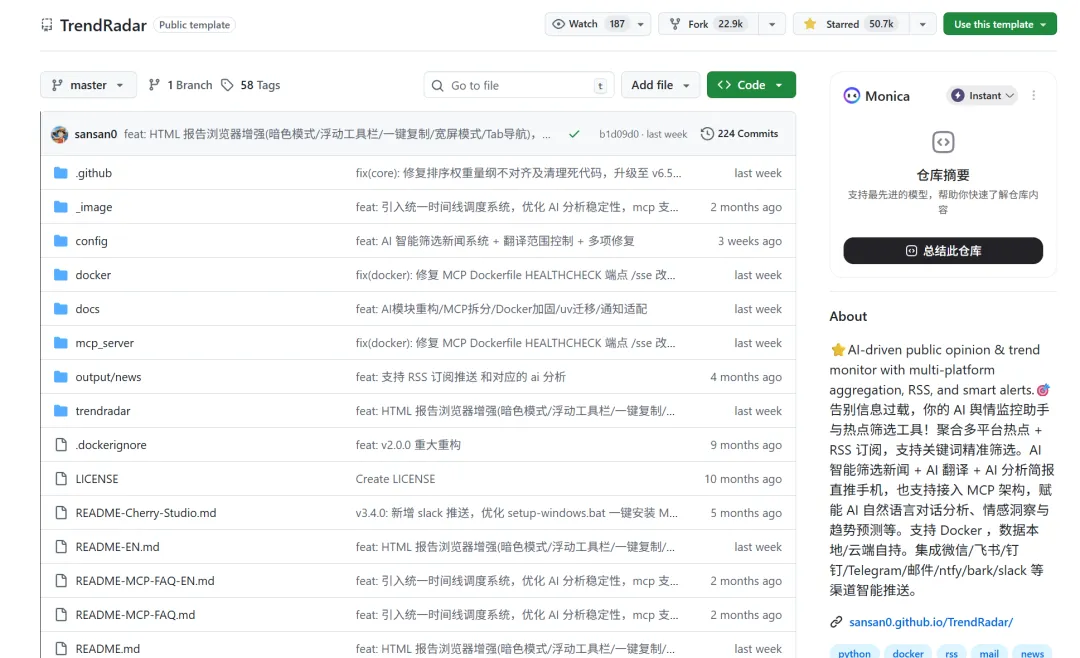
Task: Open the master branch selector
Action: [x=88, y=85]
